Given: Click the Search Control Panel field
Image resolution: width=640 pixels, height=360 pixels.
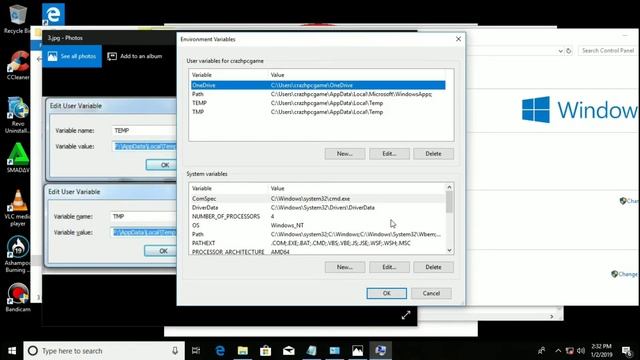Looking at the screenshot, I should coord(607,51).
